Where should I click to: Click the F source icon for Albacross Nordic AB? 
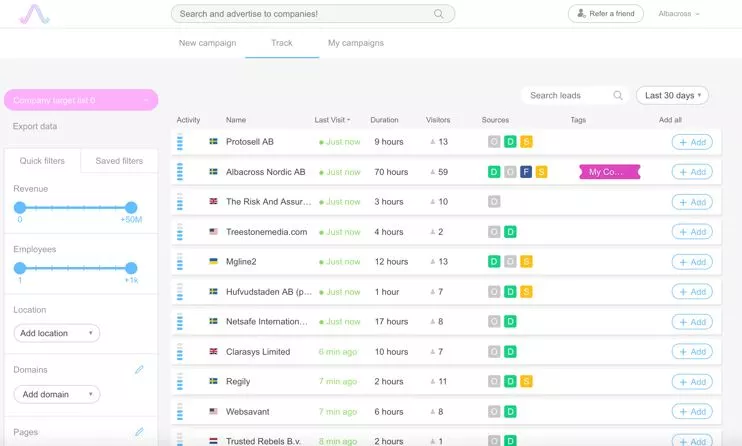click(x=526, y=172)
